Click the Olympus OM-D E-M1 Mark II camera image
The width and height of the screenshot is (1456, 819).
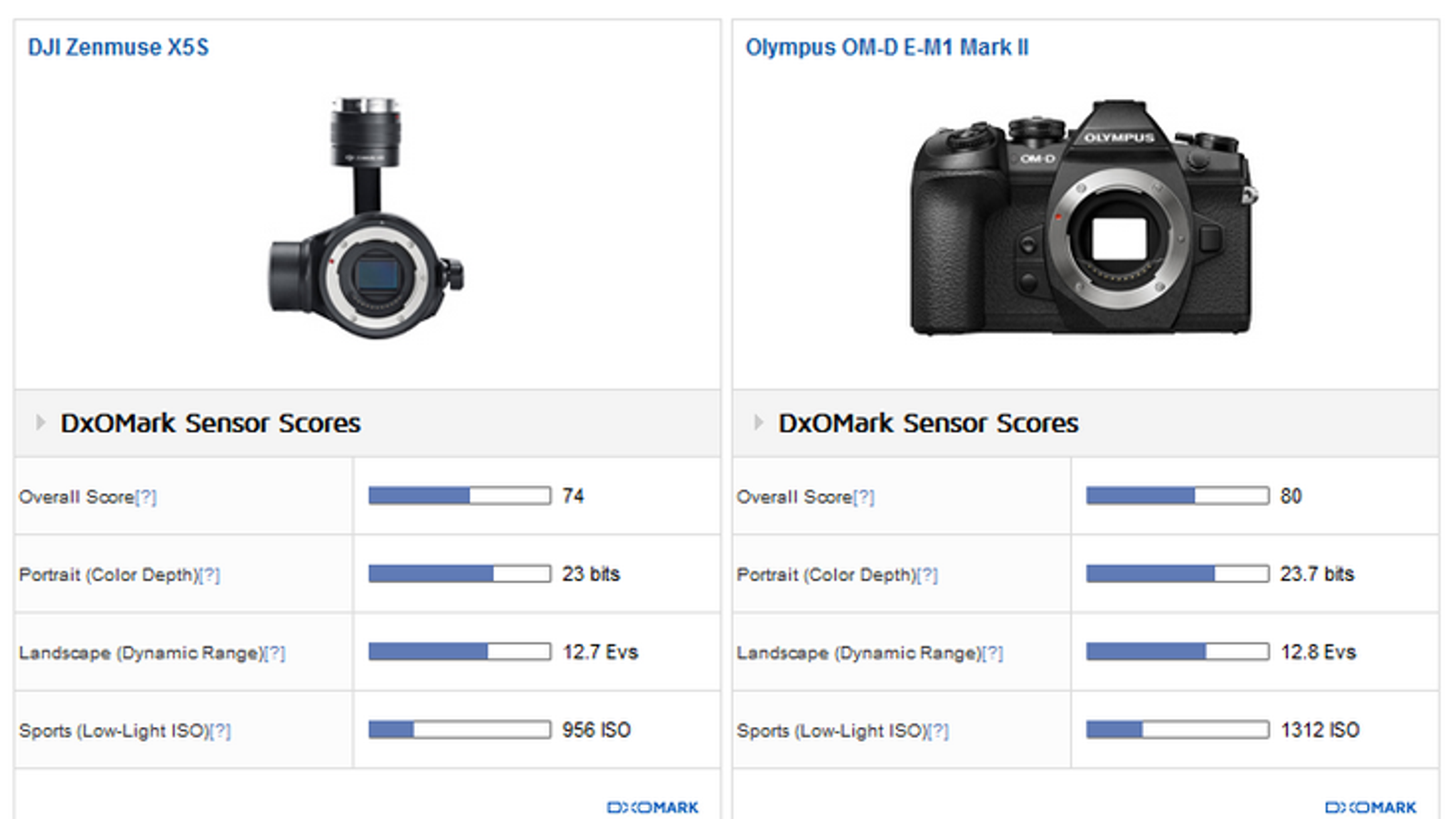(x=1084, y=217)
